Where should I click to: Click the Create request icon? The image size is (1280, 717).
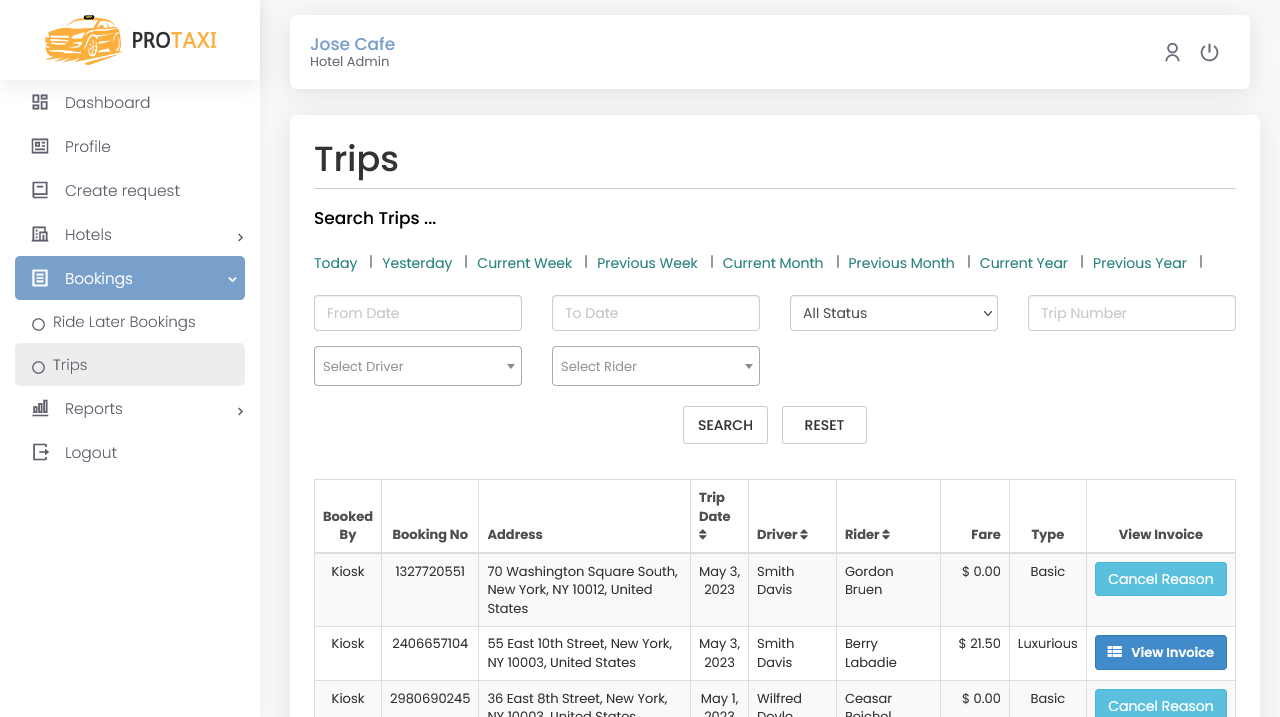point(40,190)
